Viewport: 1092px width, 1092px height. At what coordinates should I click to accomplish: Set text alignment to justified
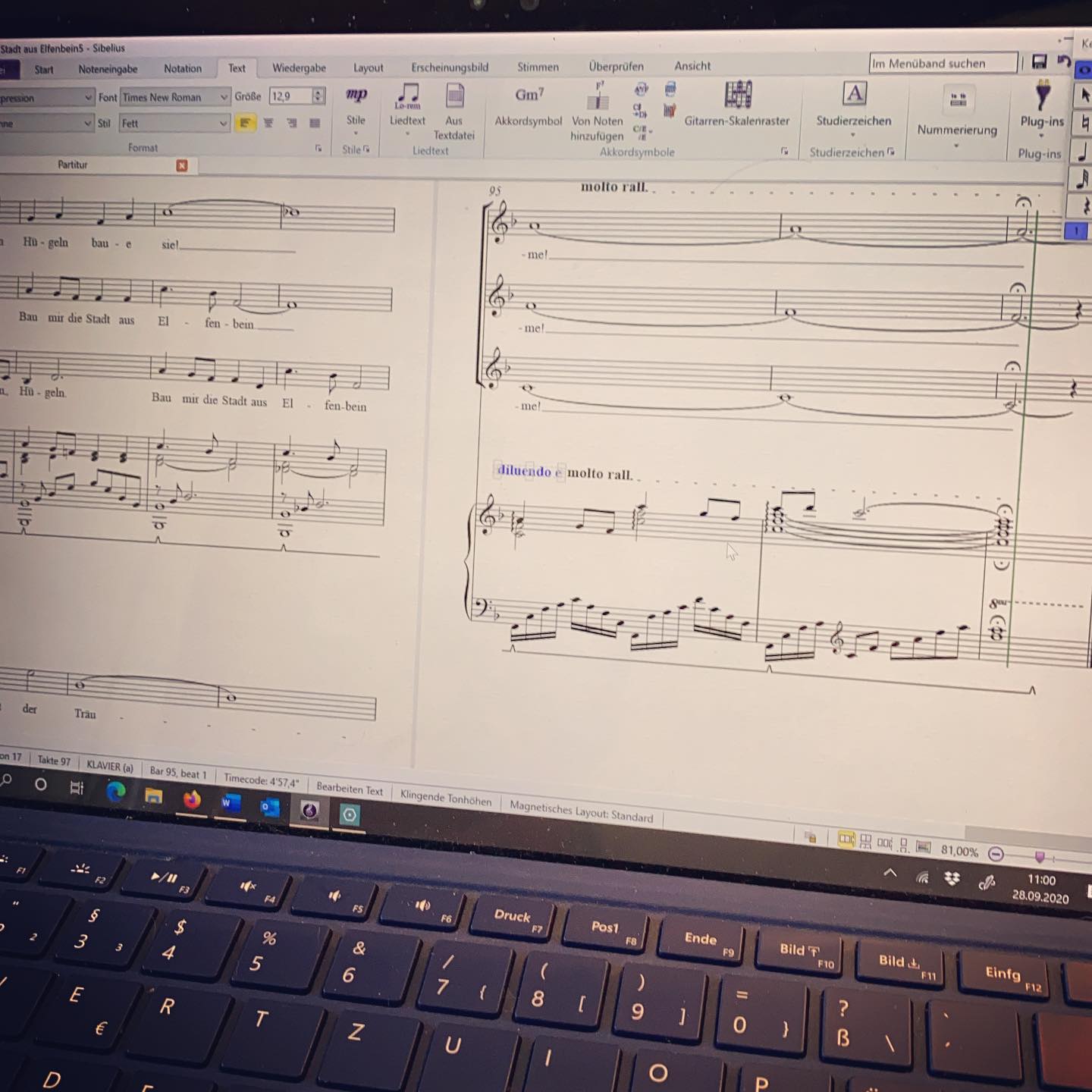[315, 123]
